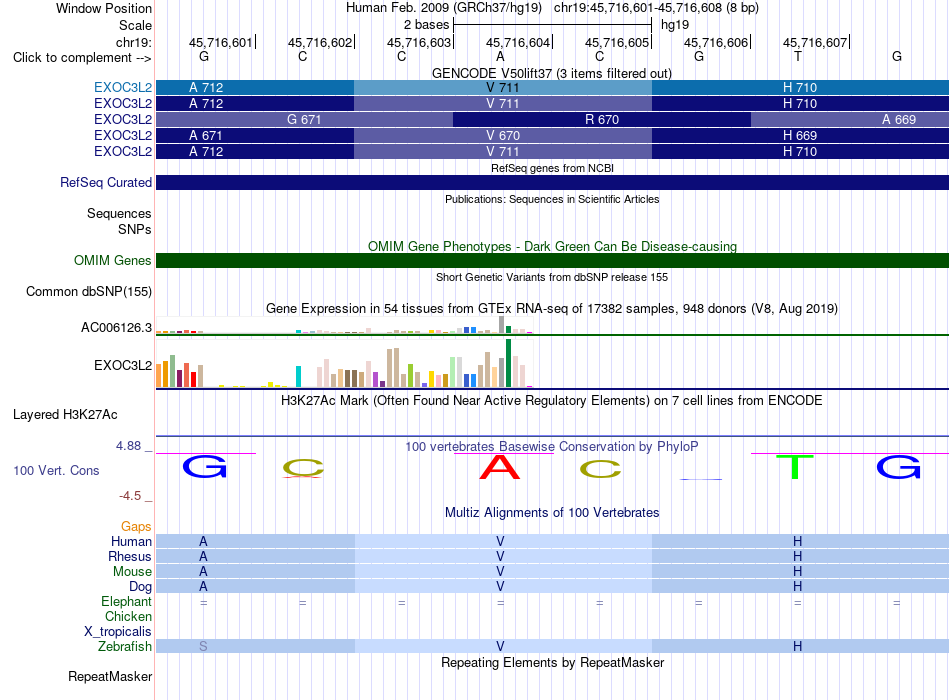Image resolution: width=950 pixels, height=700 pixels.
Task: Click the AC006126.3 expression bar chart
Action: tap(344, 325)
